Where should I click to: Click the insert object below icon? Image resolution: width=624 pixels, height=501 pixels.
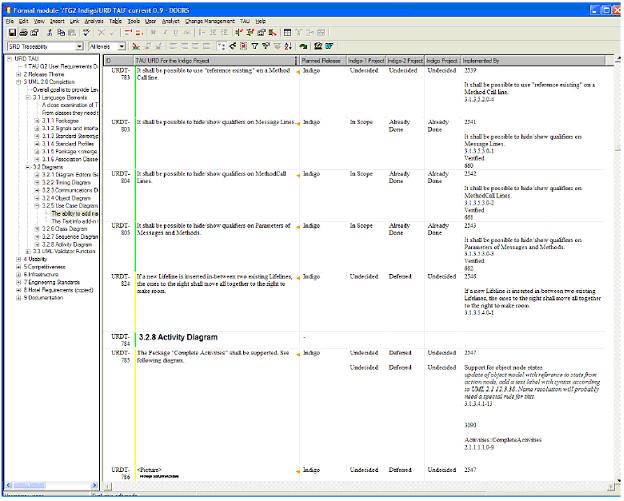coord(139,33)
